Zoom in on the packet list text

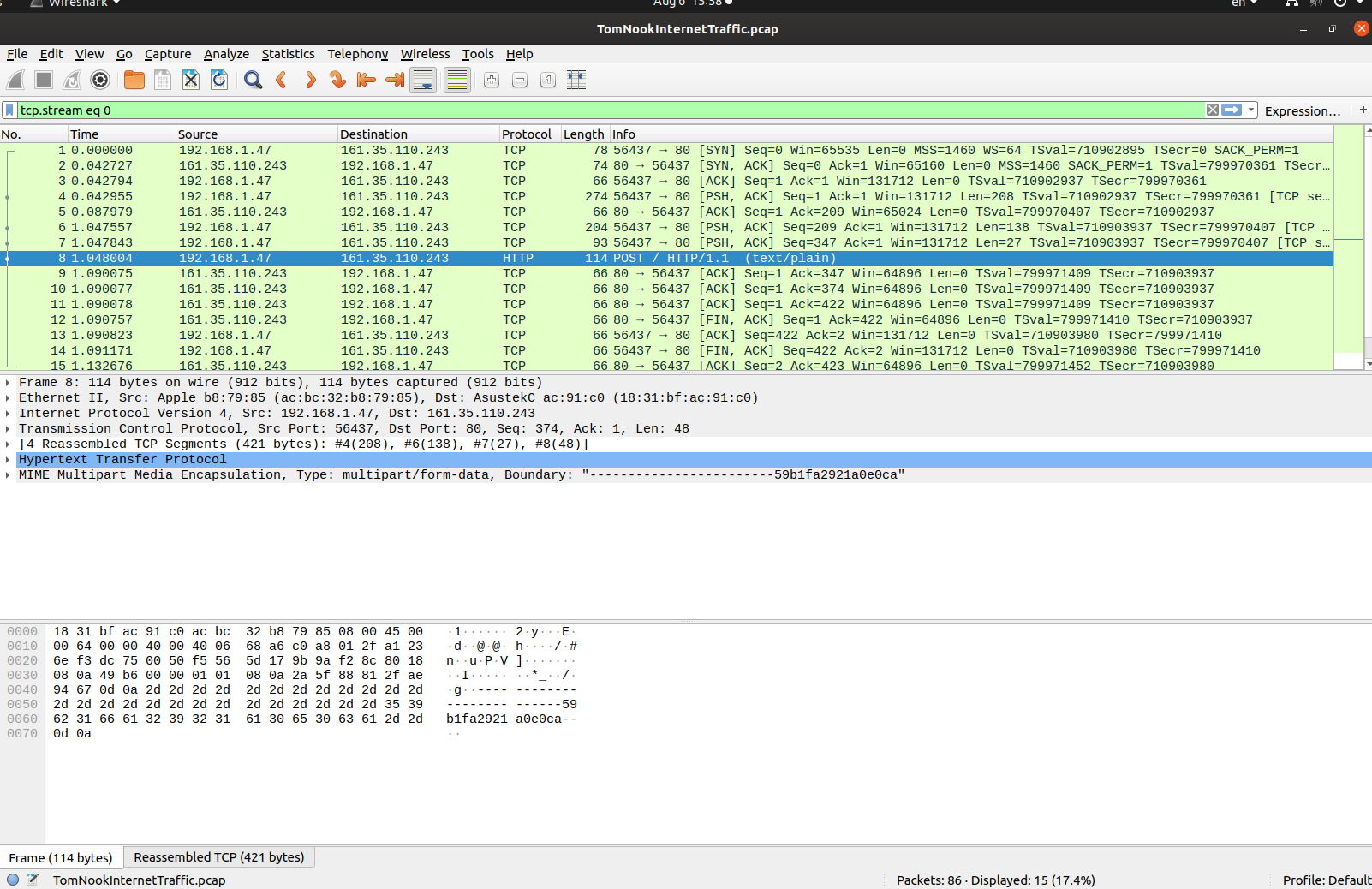[x=491, y=80]
